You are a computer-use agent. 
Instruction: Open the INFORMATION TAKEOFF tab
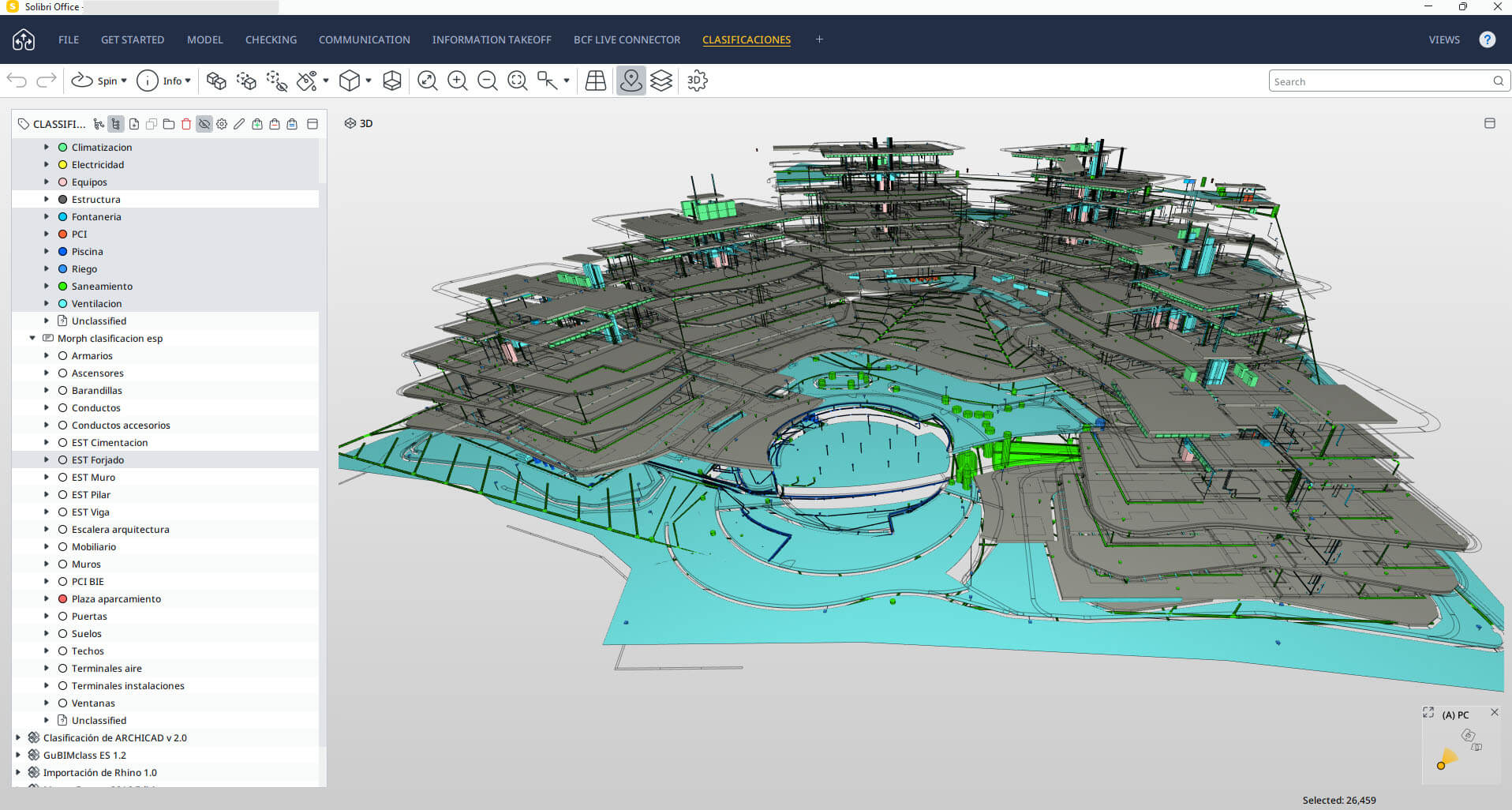click(491, 39)
